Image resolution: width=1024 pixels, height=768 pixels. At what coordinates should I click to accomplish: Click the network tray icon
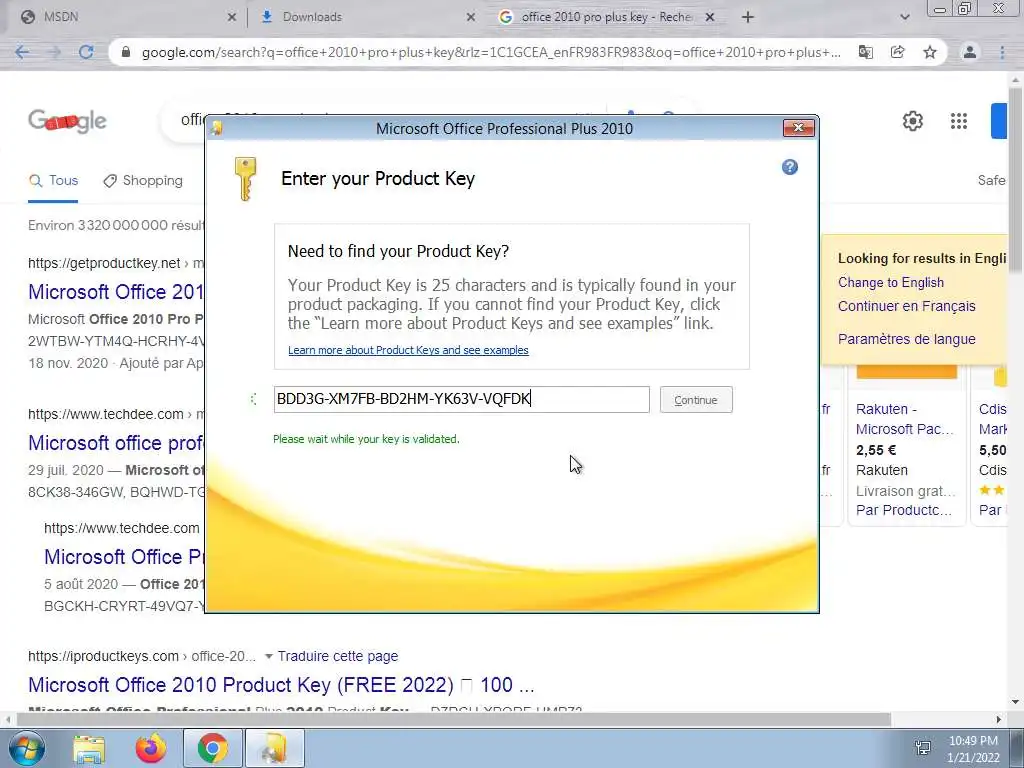tap(923, 748)
